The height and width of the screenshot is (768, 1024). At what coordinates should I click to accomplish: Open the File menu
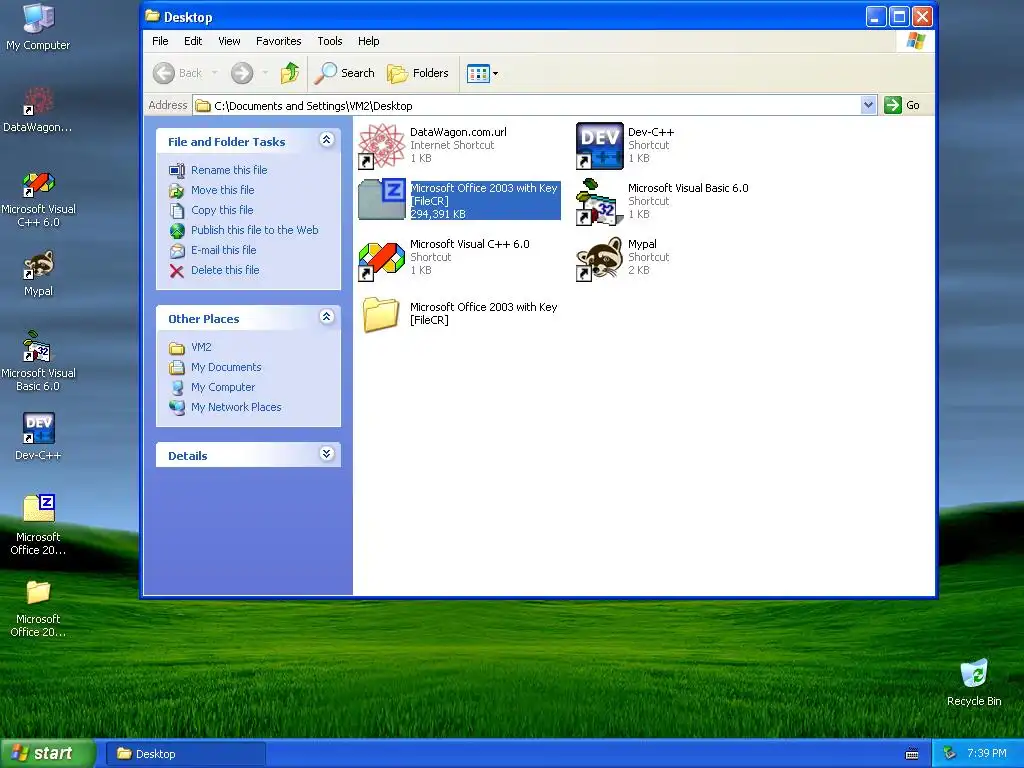pyautogui.click(x=160, y=41)
